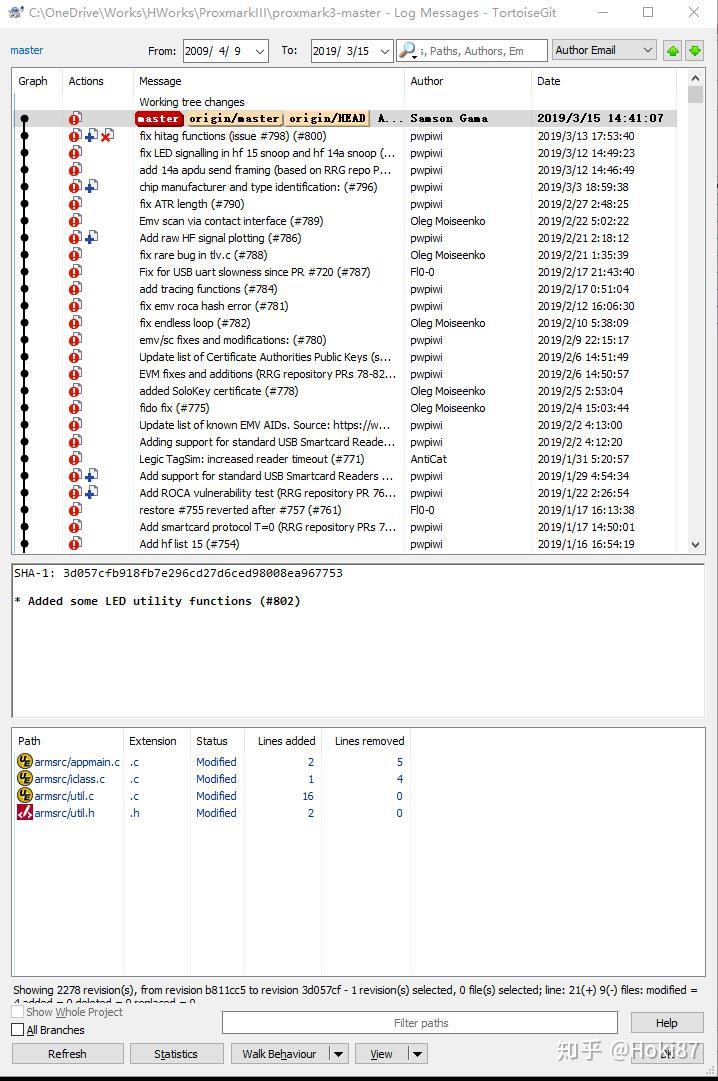The height and width of the screenshot is (1081, 718).
Task: Click the blue added action icon on 'fix hitag functions' row
Action: [x=91, y=136]
